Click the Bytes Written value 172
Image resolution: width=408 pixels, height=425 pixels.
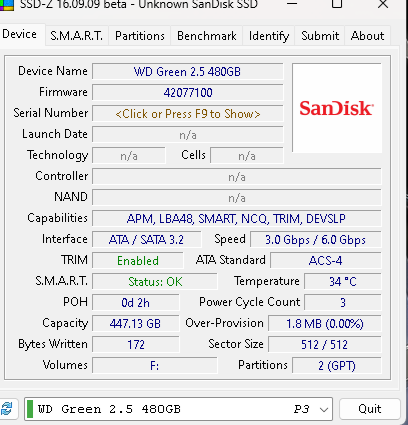point(136,345)
